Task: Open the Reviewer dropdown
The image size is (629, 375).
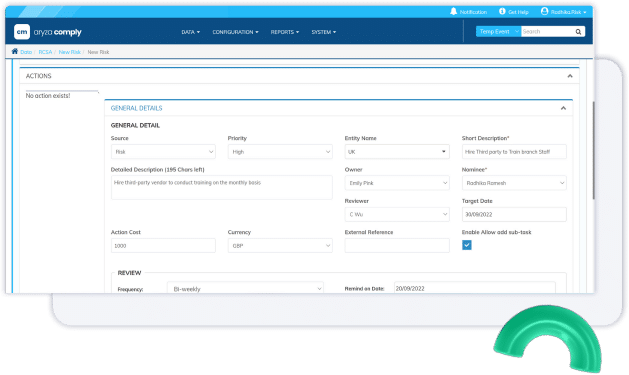Action: click(397, 214)
